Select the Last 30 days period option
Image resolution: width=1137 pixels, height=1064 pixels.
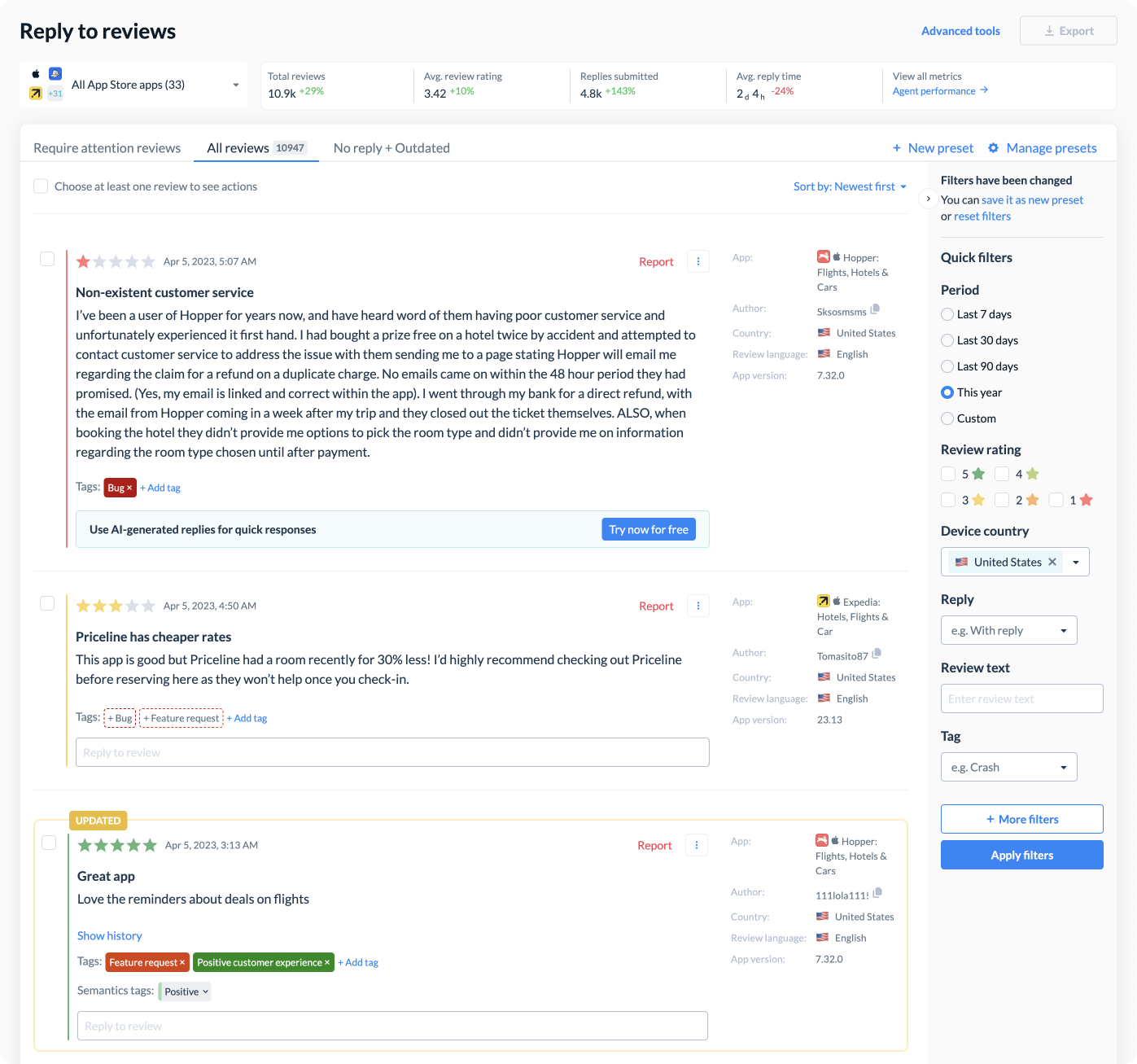point(947,340)
